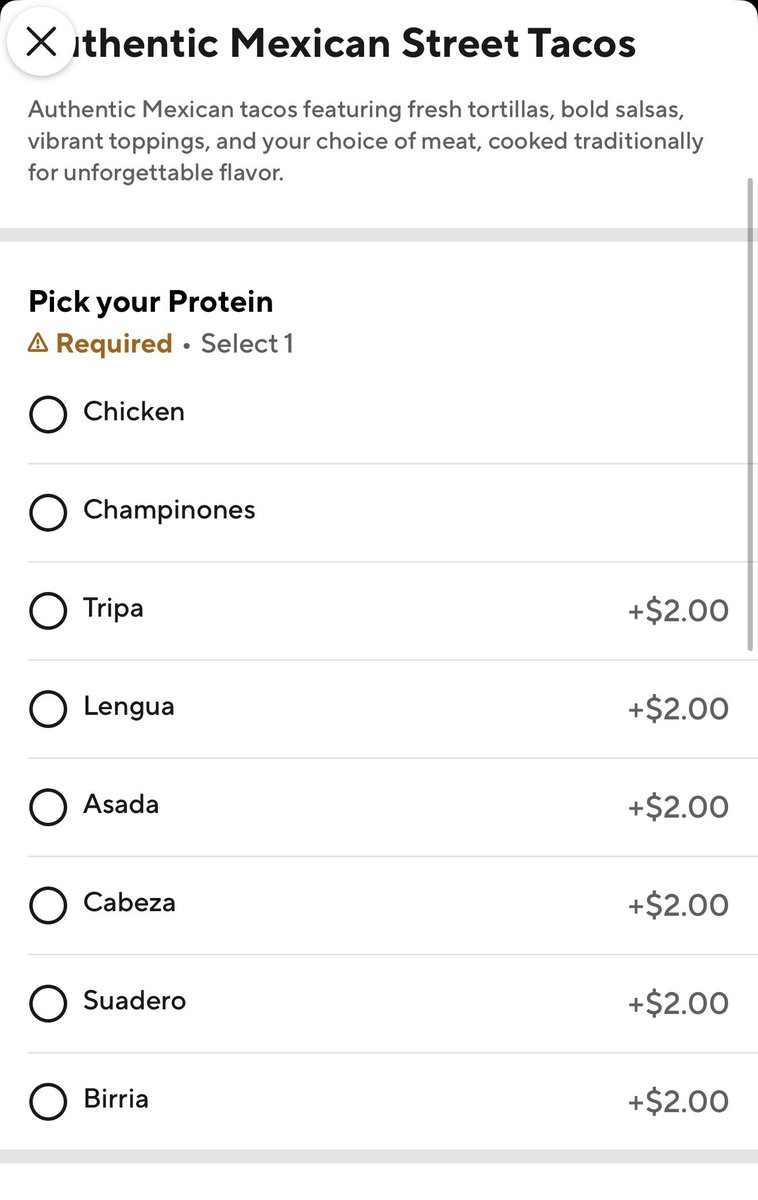
Task: Click the vertical scrollbar thumb
Action: [x=750, y=415]
